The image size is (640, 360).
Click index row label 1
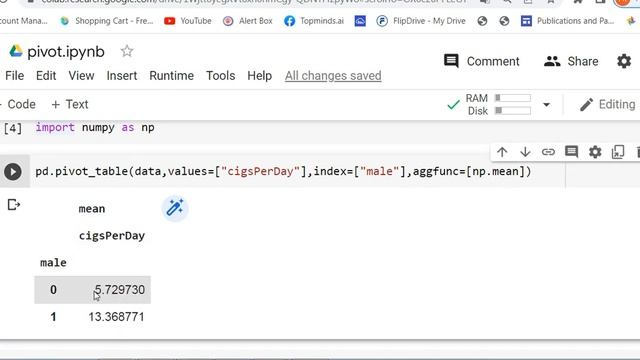tap(53, 317)
